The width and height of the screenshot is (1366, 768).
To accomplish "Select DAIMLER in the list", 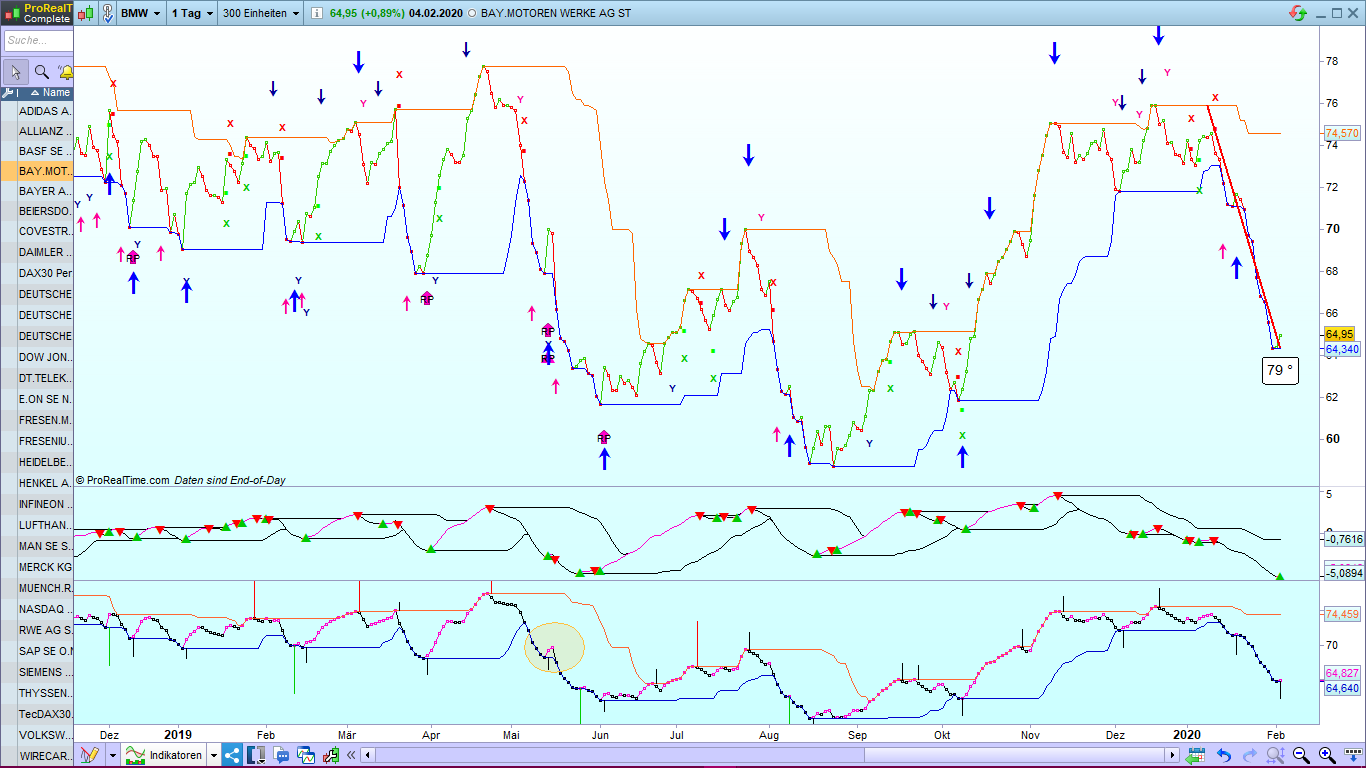I will 45,252.
